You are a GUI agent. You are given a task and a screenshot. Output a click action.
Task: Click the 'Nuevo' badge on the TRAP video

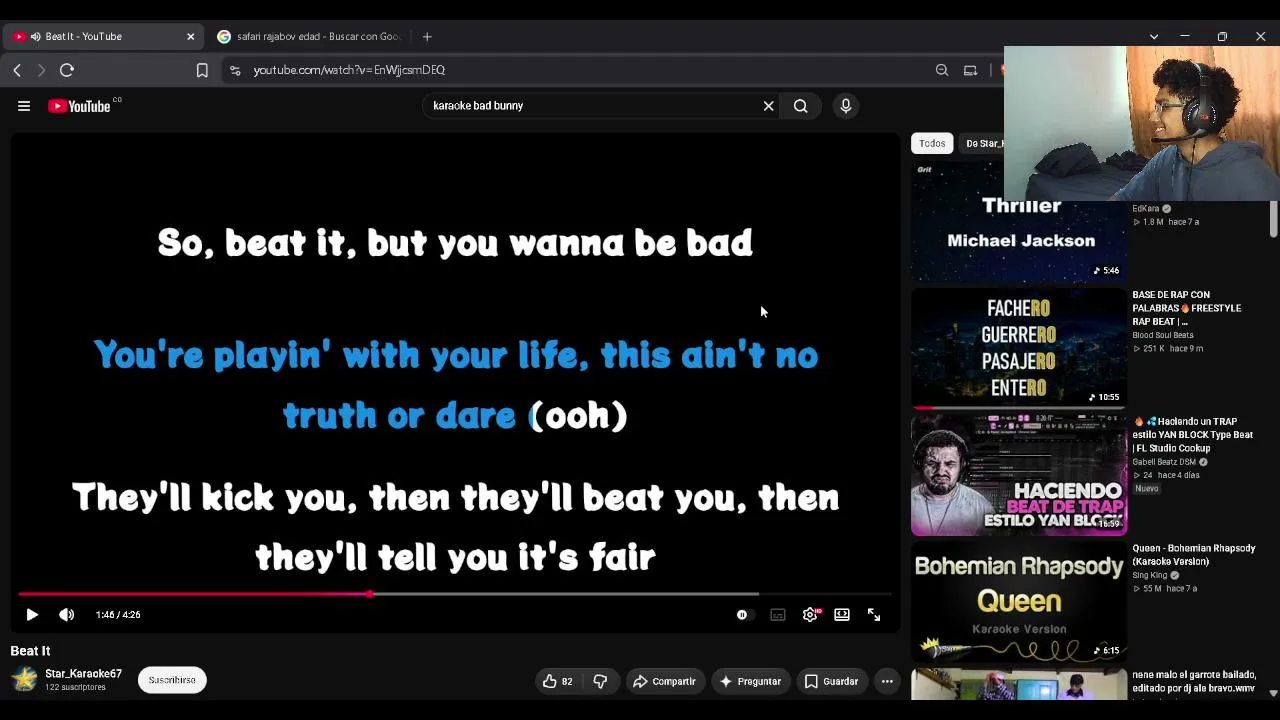click(x=1146, y=489)
